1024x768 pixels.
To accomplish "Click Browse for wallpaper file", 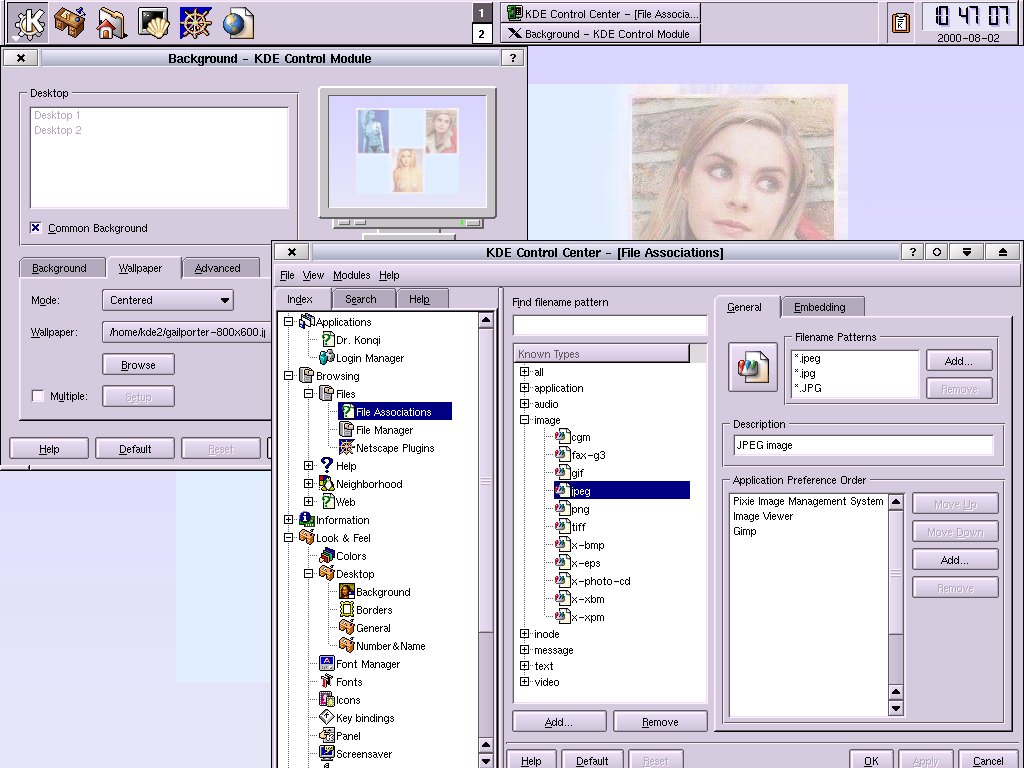I will pos(138,365).
